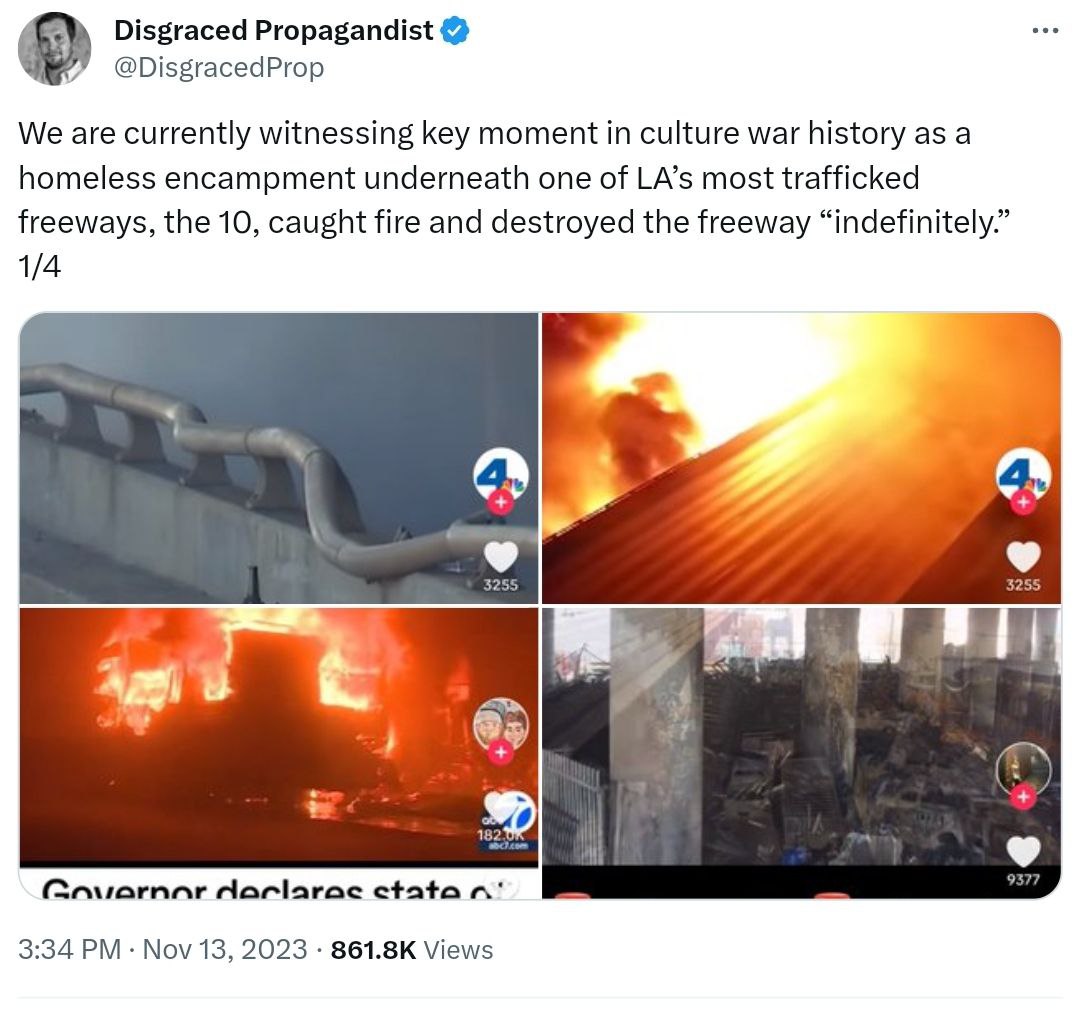
Task: Click the Disgraced Propagandist profile avatar
Action: click(54, 49)
